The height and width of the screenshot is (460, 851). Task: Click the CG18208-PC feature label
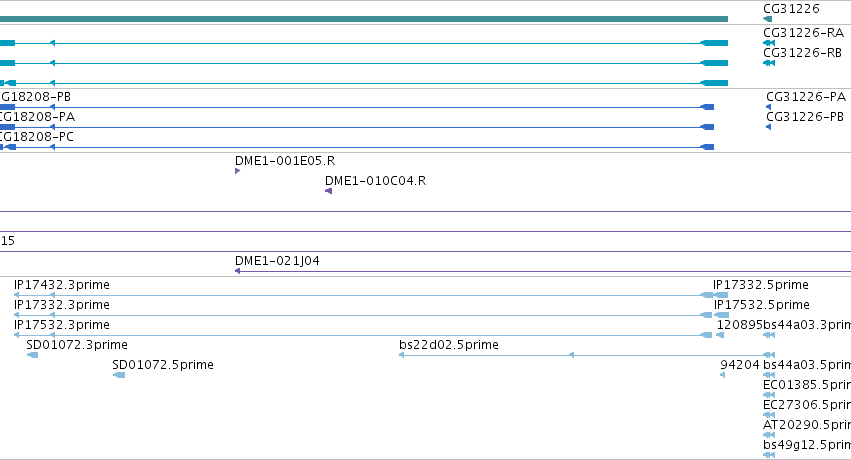36,137
